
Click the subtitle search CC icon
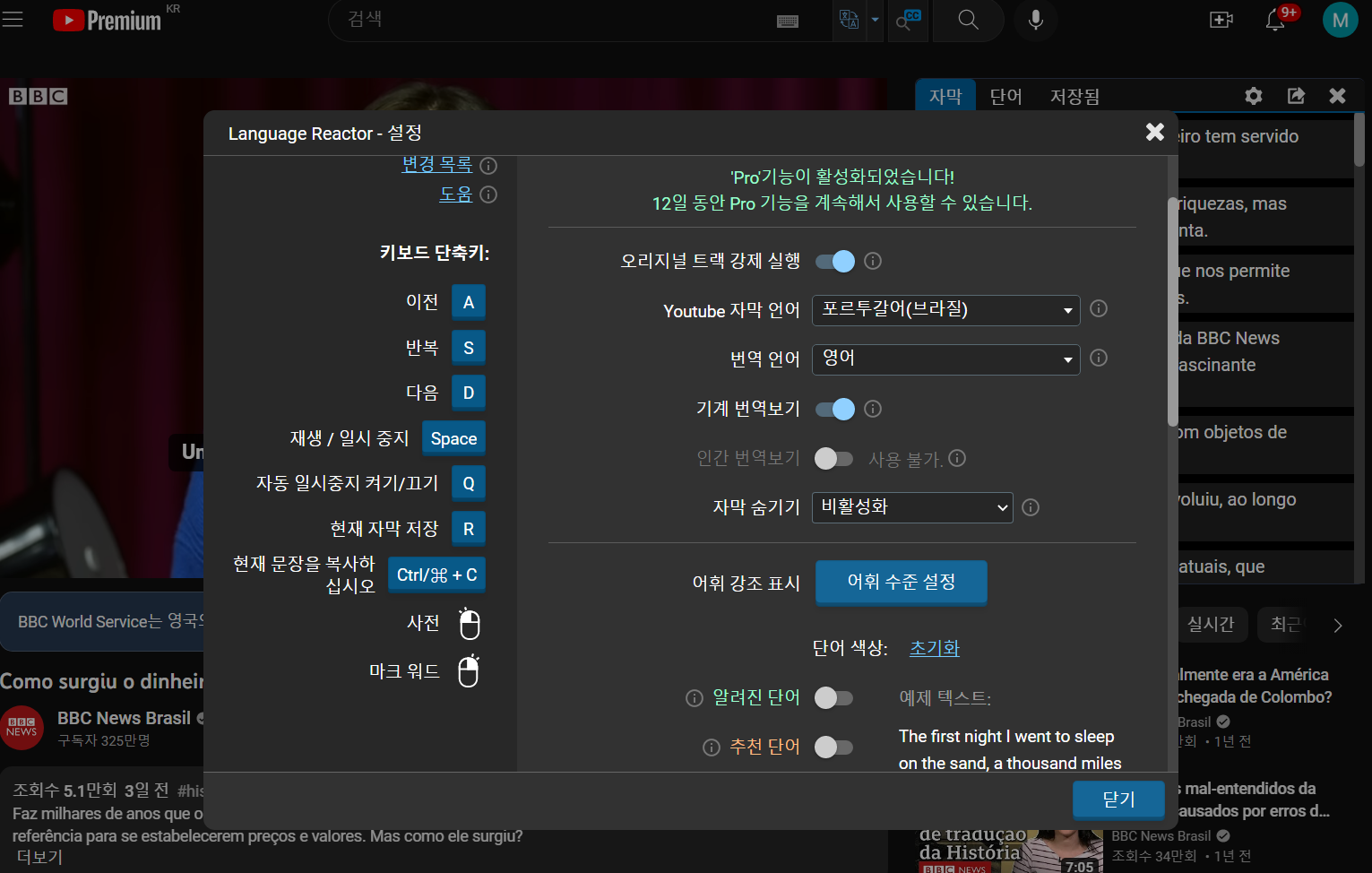pyautogui.click(x=909, y=19)
